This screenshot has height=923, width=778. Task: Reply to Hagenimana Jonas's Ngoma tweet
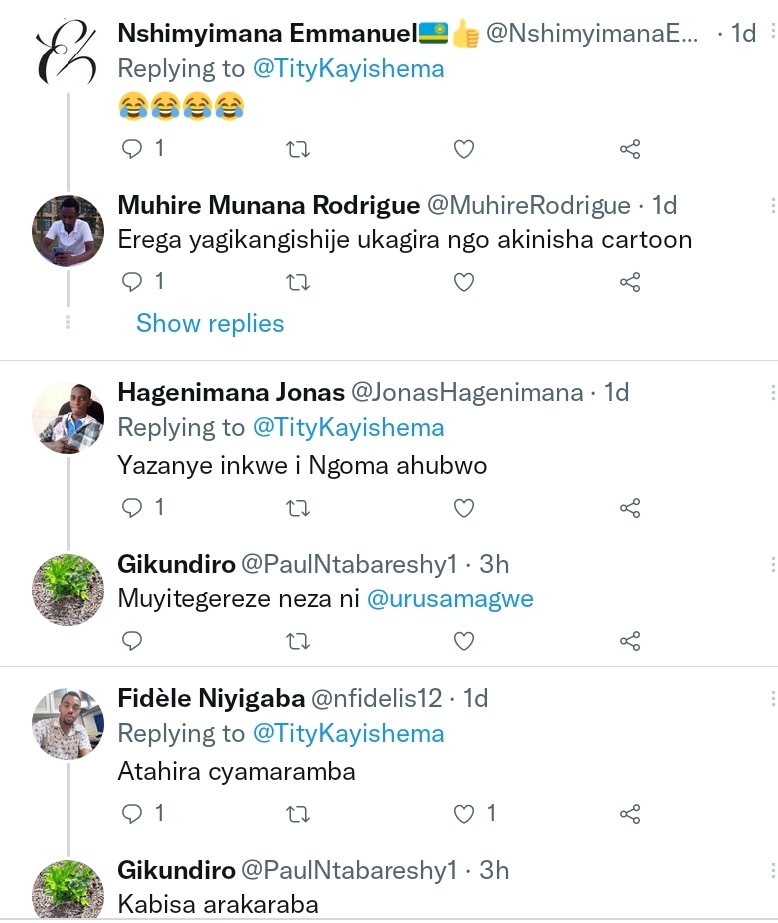coord(133,508)
